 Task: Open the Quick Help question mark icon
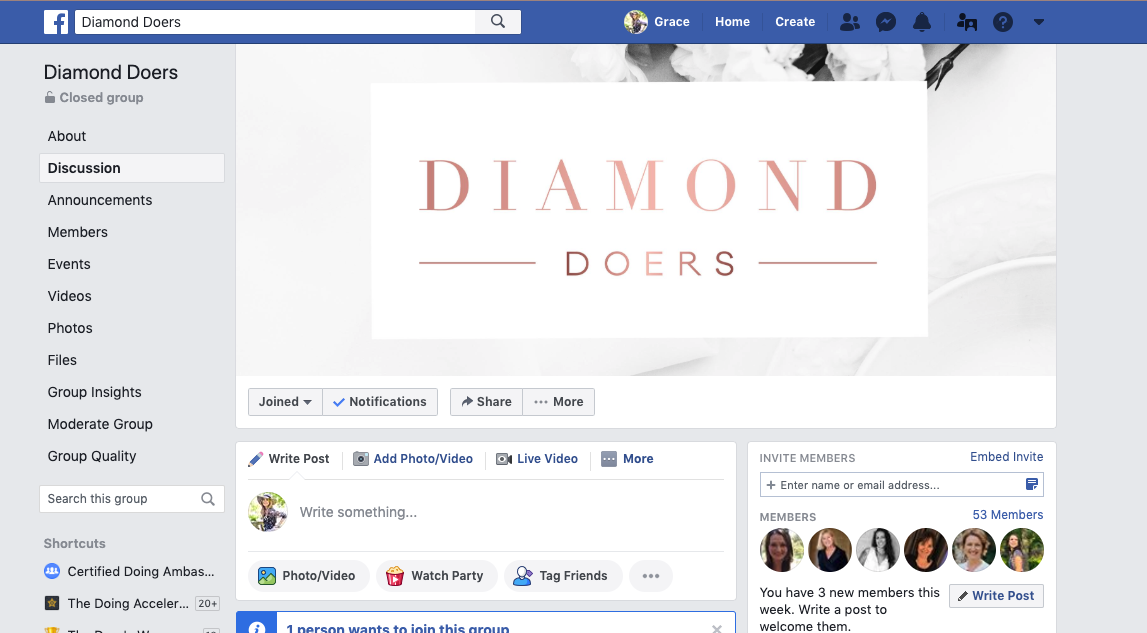tap(1002, 22)
